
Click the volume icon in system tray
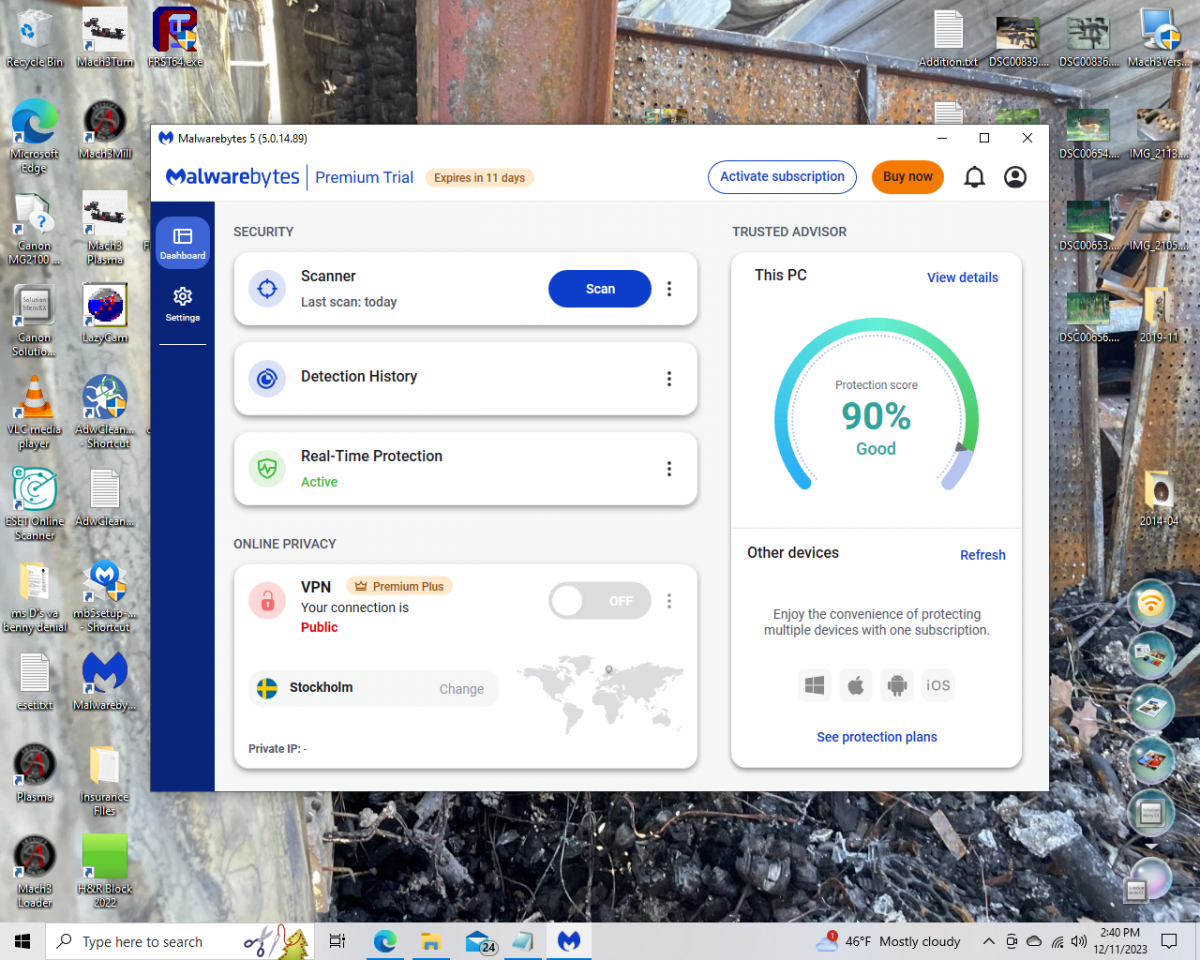1079,941
